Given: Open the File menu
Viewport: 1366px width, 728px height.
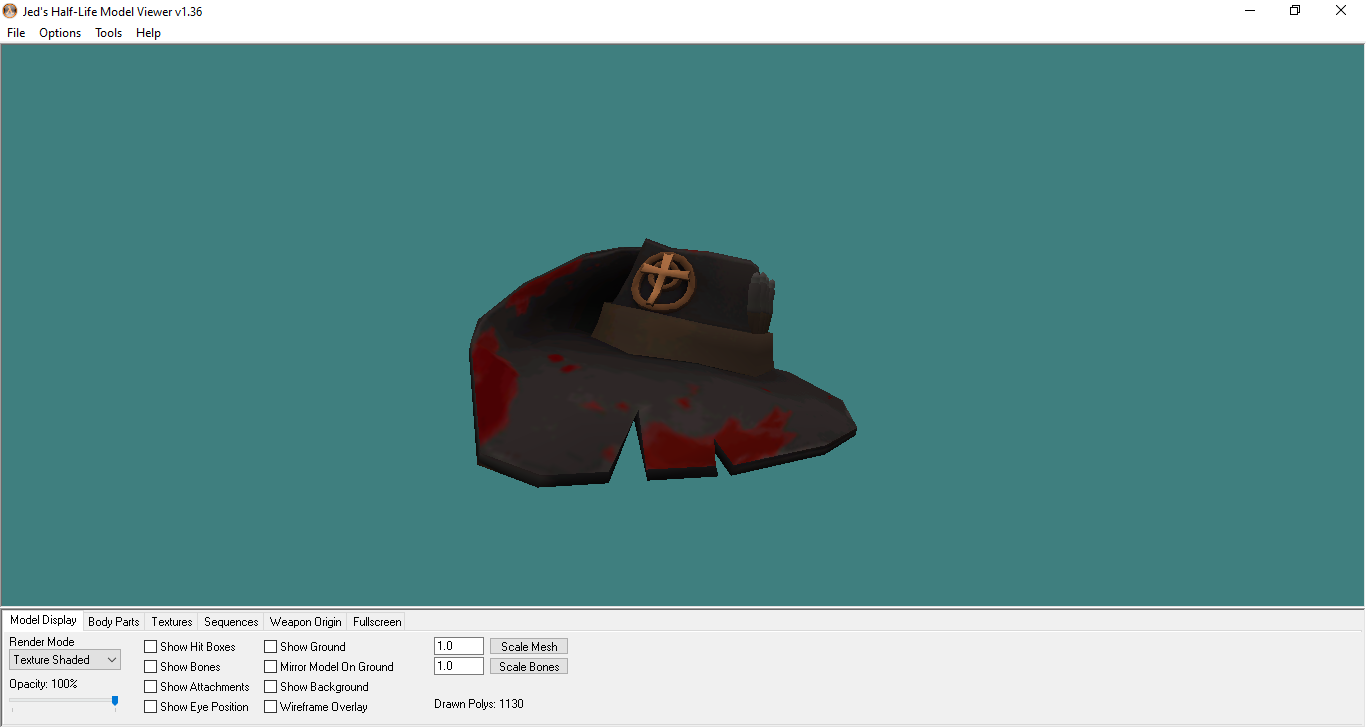Looking at the screenshot, I should [16, 33].
